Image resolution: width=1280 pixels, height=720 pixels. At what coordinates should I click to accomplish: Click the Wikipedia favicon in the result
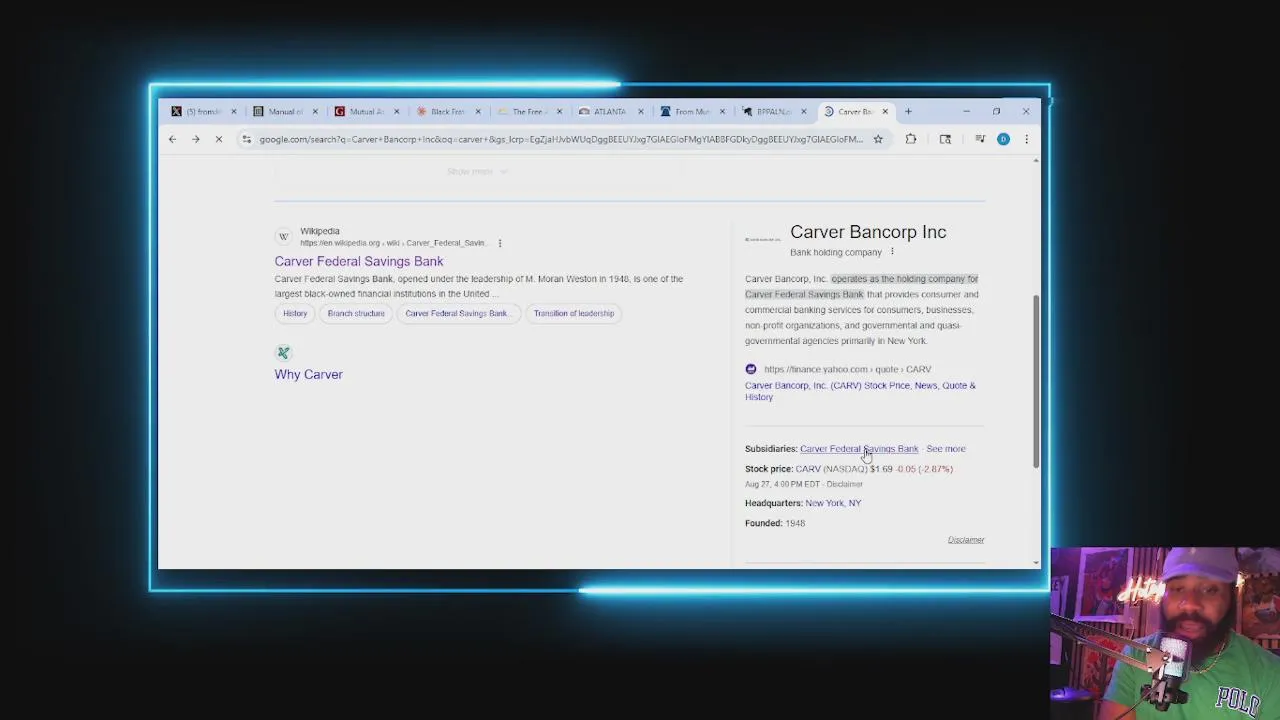click(284, 237)
